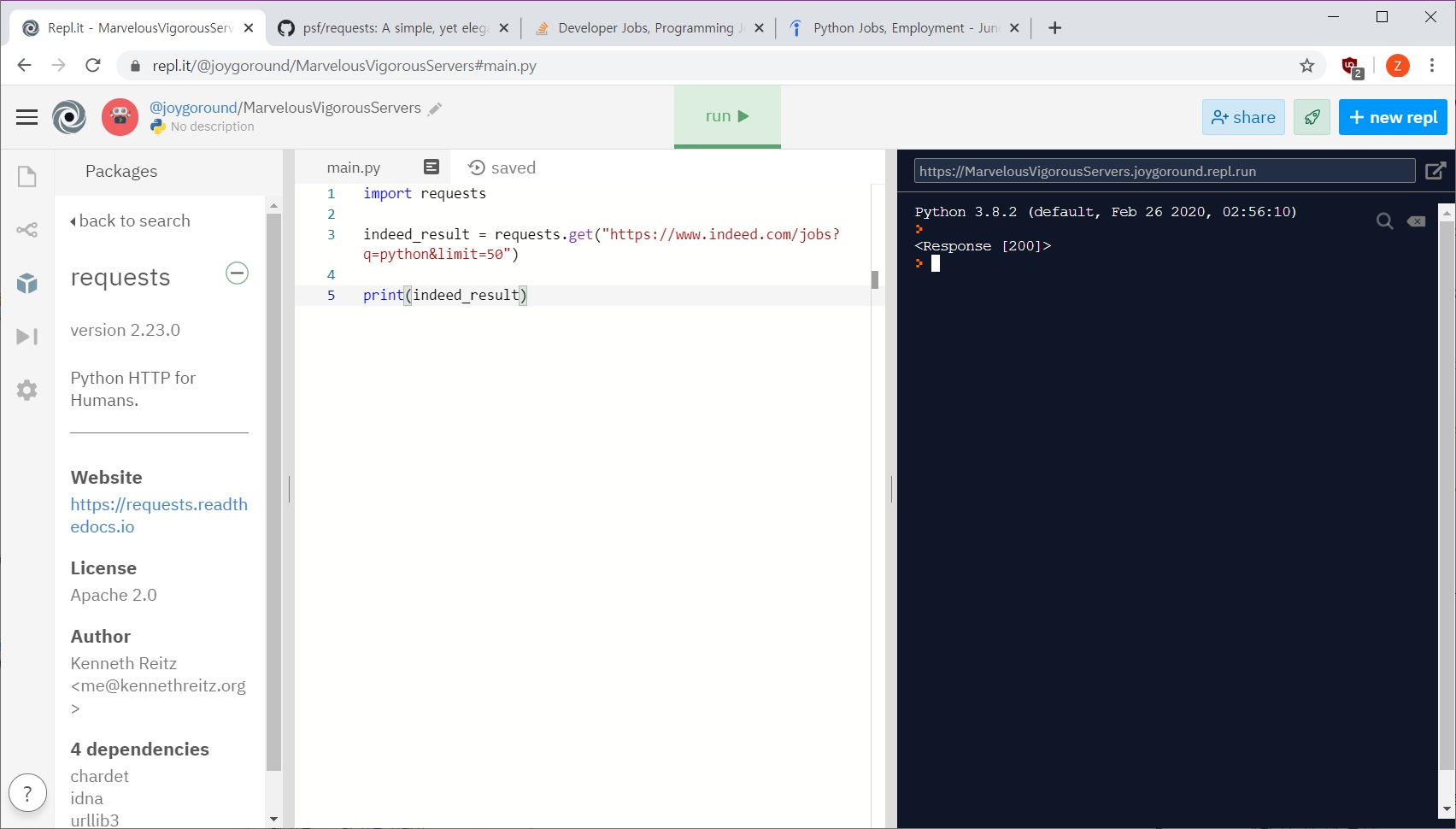Edit repl name with pencil icon
This screenshot has height=829, width=1456.
(x=435, y=109)
